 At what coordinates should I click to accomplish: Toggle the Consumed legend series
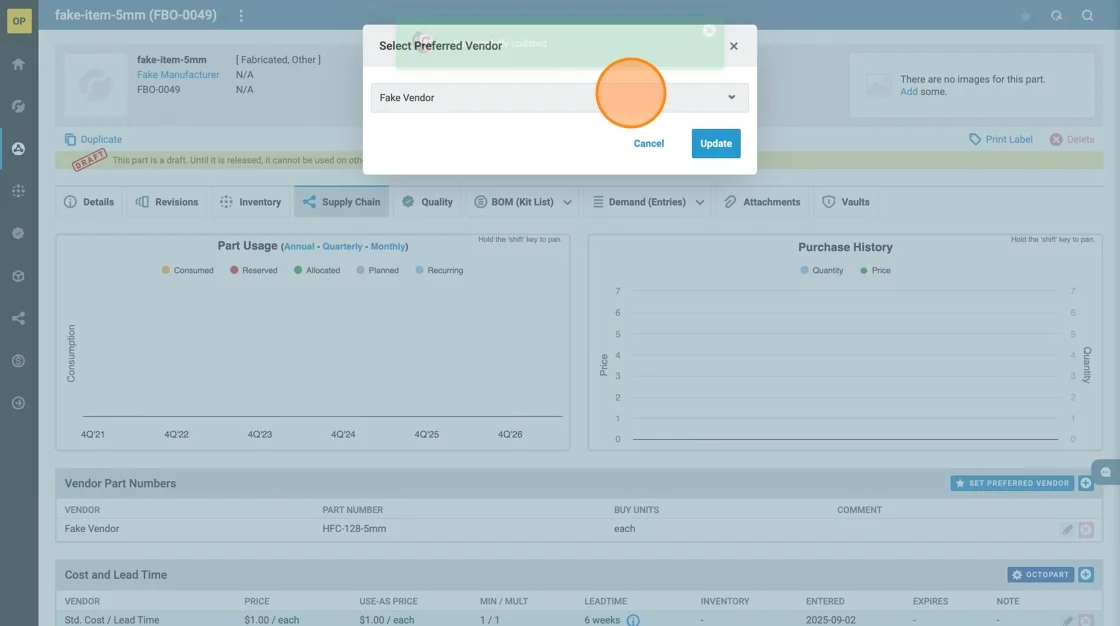coord(187,270)
